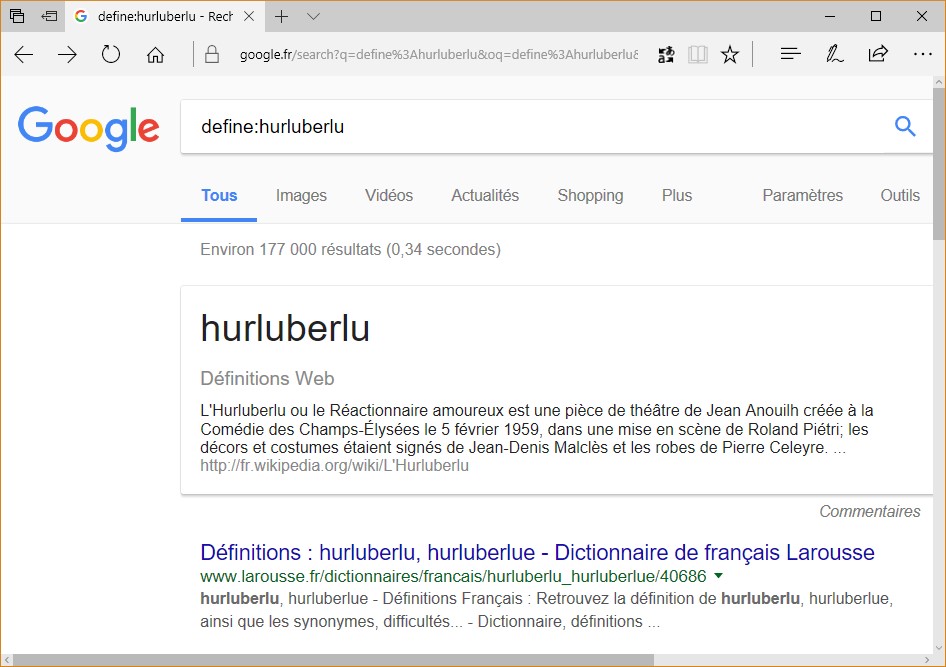Click the Larousse green URL text

pos(453,577)
